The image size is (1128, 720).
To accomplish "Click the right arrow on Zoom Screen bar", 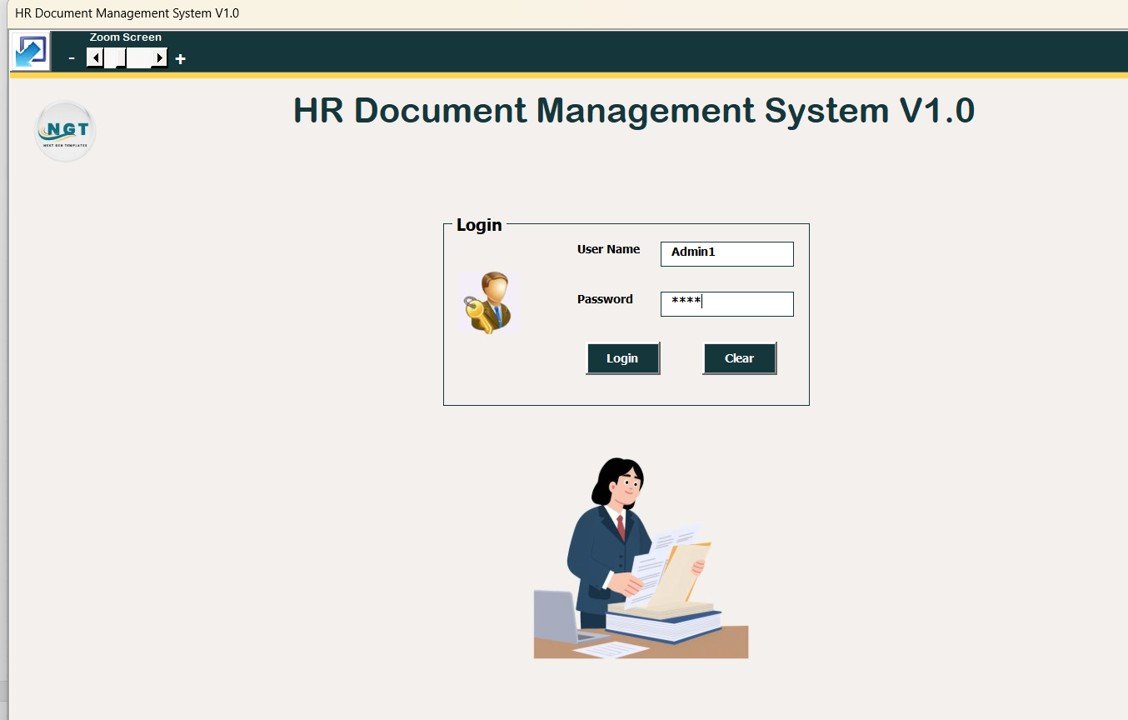I will pos(158,57).
